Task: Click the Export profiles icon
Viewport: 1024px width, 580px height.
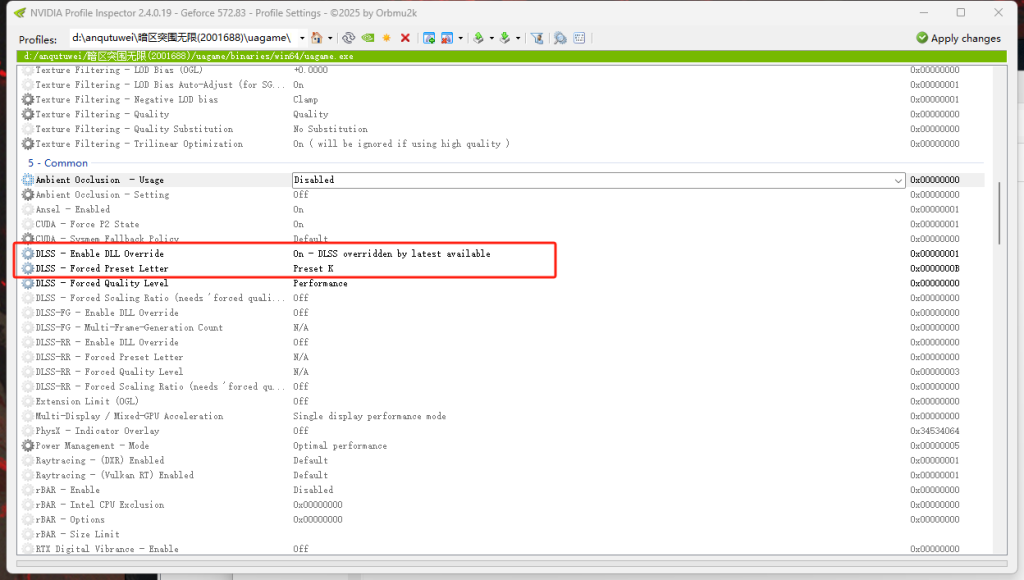Action: pos(479,38)
